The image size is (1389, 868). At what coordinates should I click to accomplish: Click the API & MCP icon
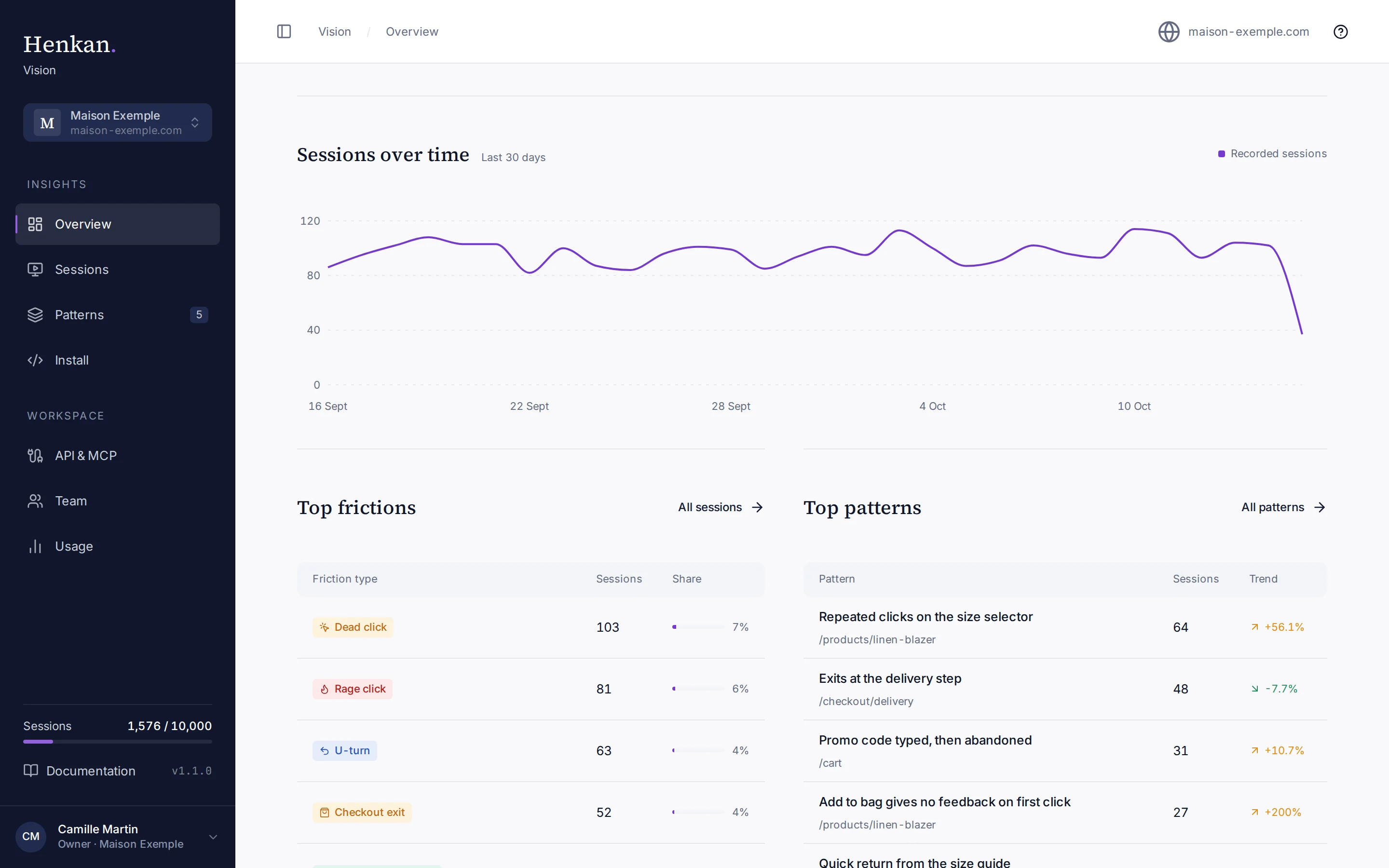coord(35,455)
